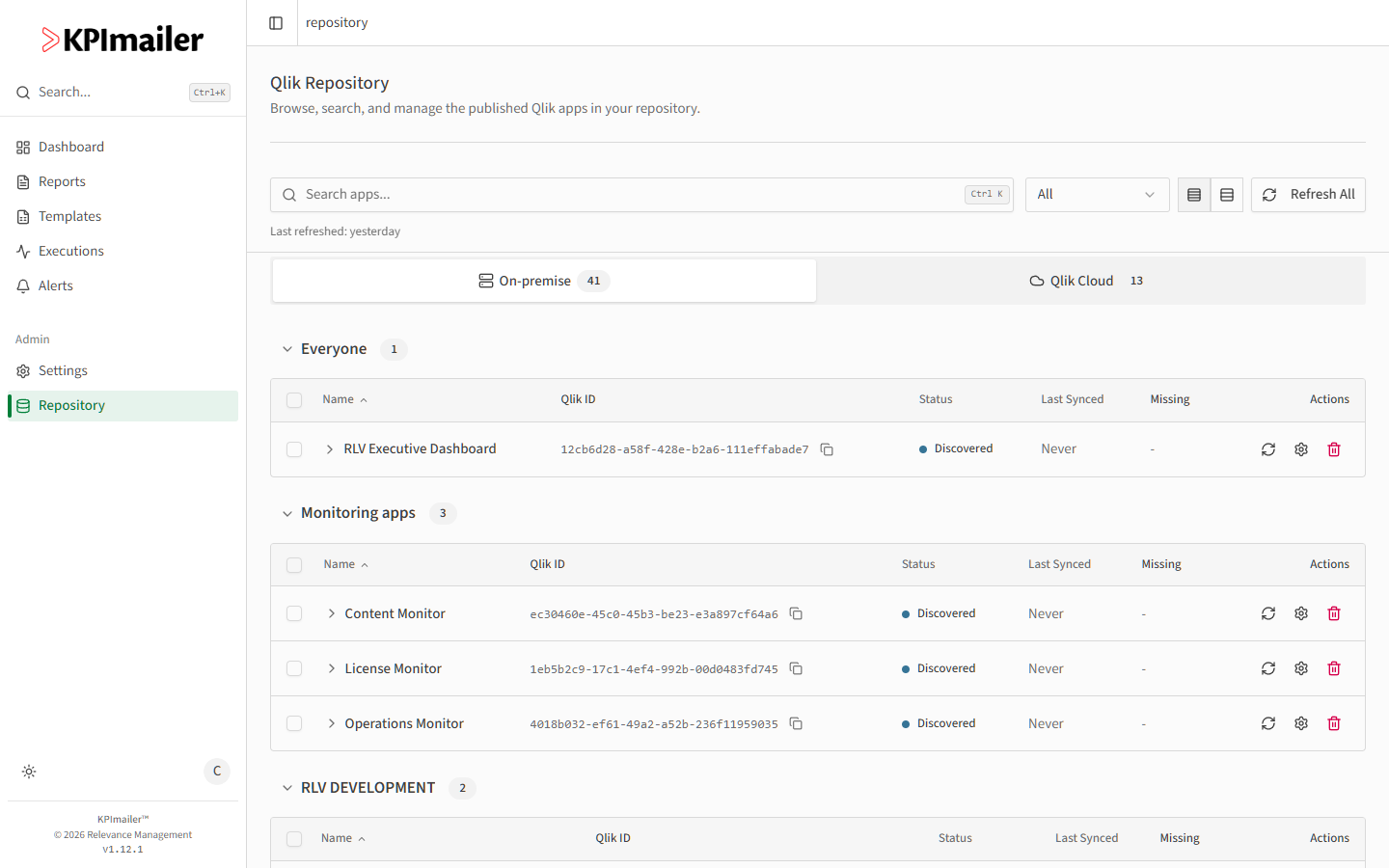Open Alerts in the sidebar
This screenshot has width=1389, height=868.
click(x=123, y=285)
